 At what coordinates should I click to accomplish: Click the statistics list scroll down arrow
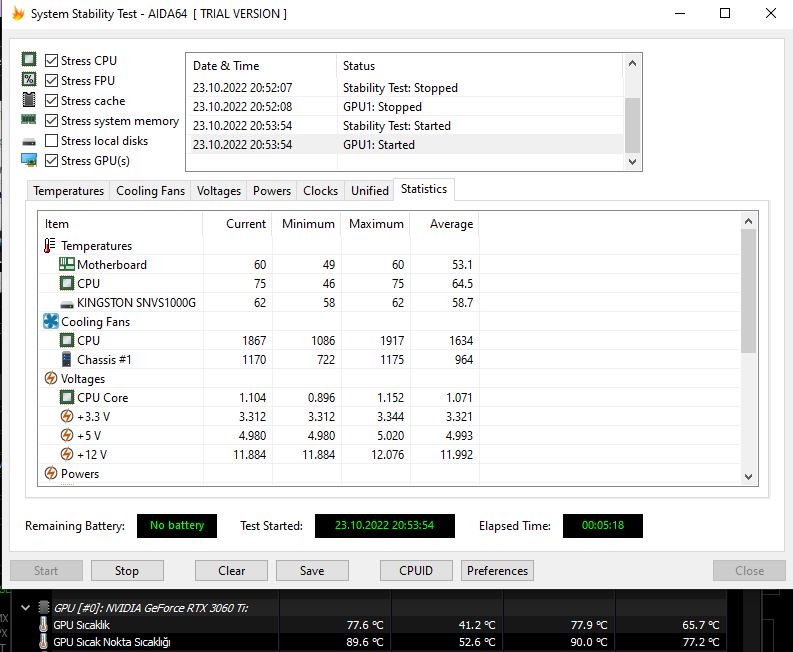coord(748,476)
